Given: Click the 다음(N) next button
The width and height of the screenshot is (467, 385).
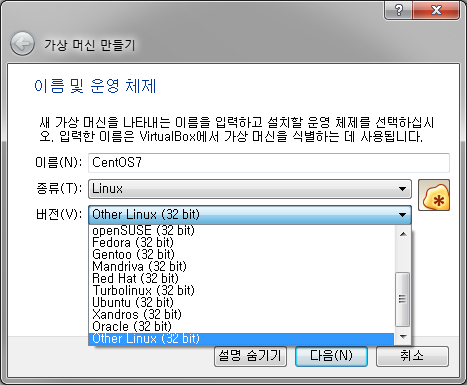Looking at the screenshot, I should tap(331, 356).
